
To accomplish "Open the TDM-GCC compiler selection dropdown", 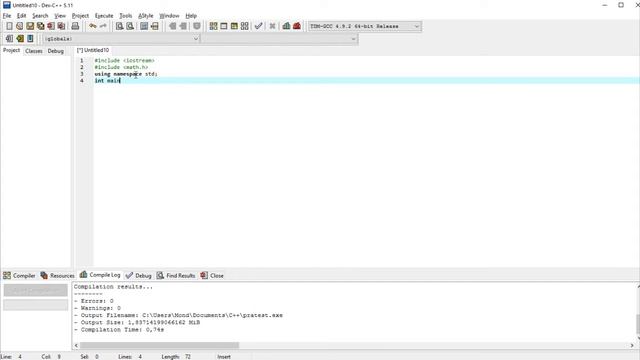I will click(365, 26).
